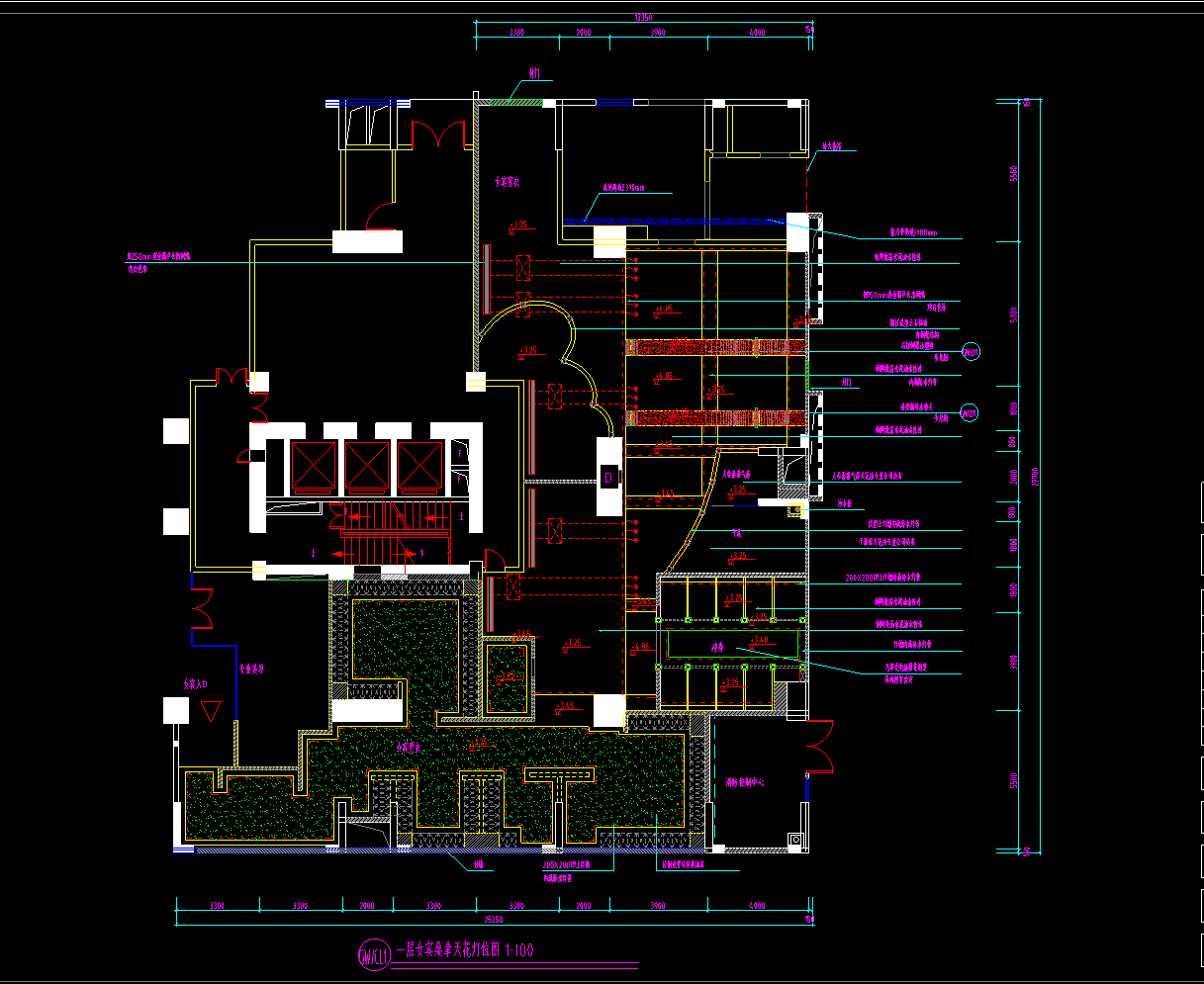
Task: Select the middle red elevator car symbol
Action: [x=367, y=467]
